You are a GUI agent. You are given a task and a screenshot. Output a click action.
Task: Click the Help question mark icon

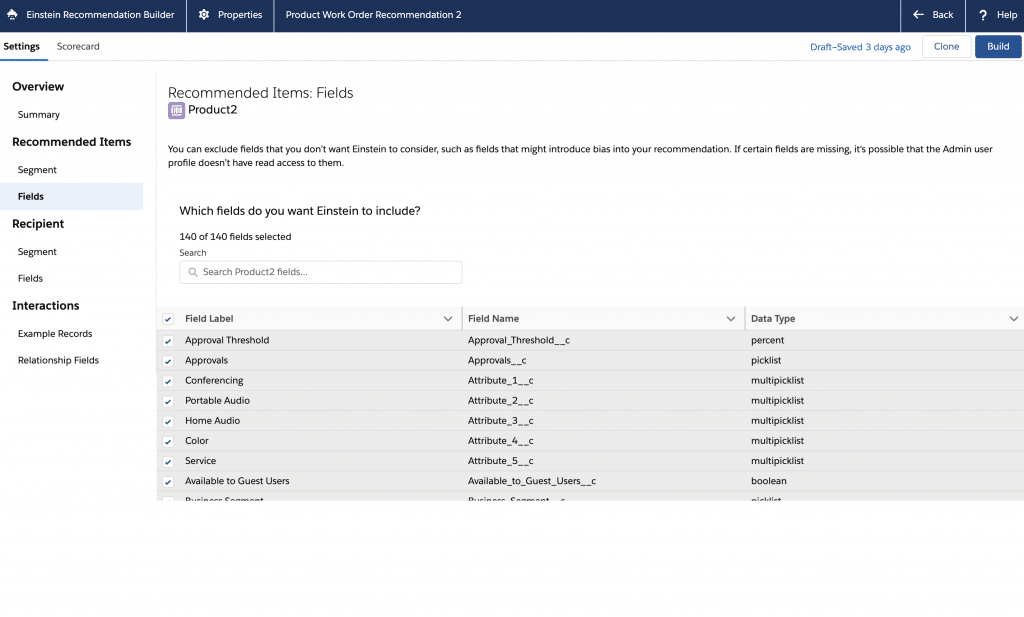(x=983, y=14)
